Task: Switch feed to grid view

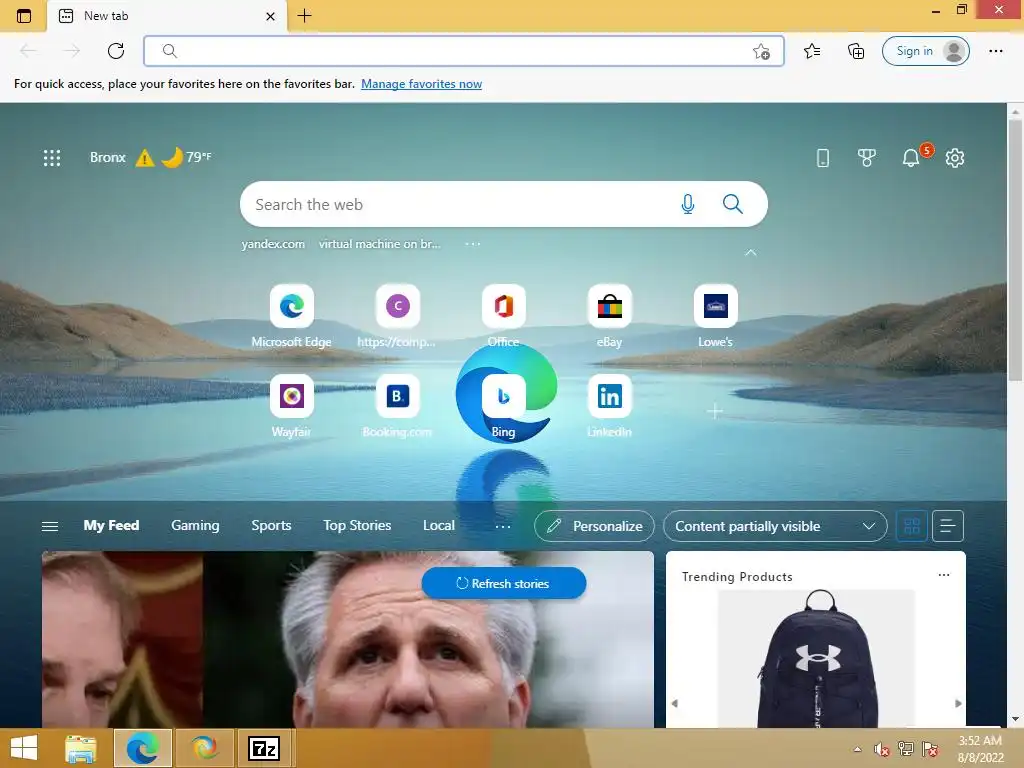Action: pyautogui.click(x=912, y=526)
